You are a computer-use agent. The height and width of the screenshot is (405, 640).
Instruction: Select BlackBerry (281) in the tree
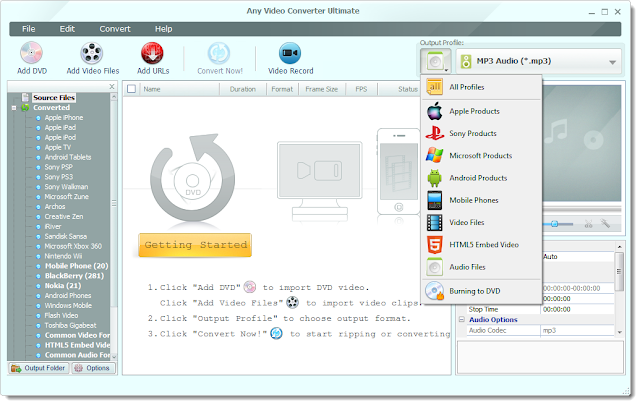[x=74, y=276]
